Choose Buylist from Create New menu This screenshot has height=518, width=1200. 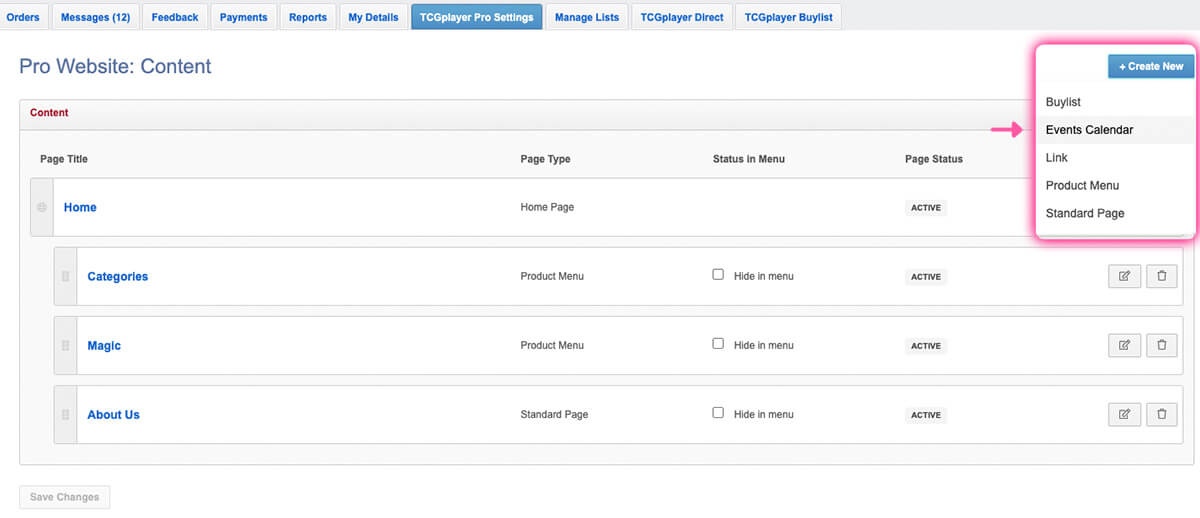(1115, 102)
